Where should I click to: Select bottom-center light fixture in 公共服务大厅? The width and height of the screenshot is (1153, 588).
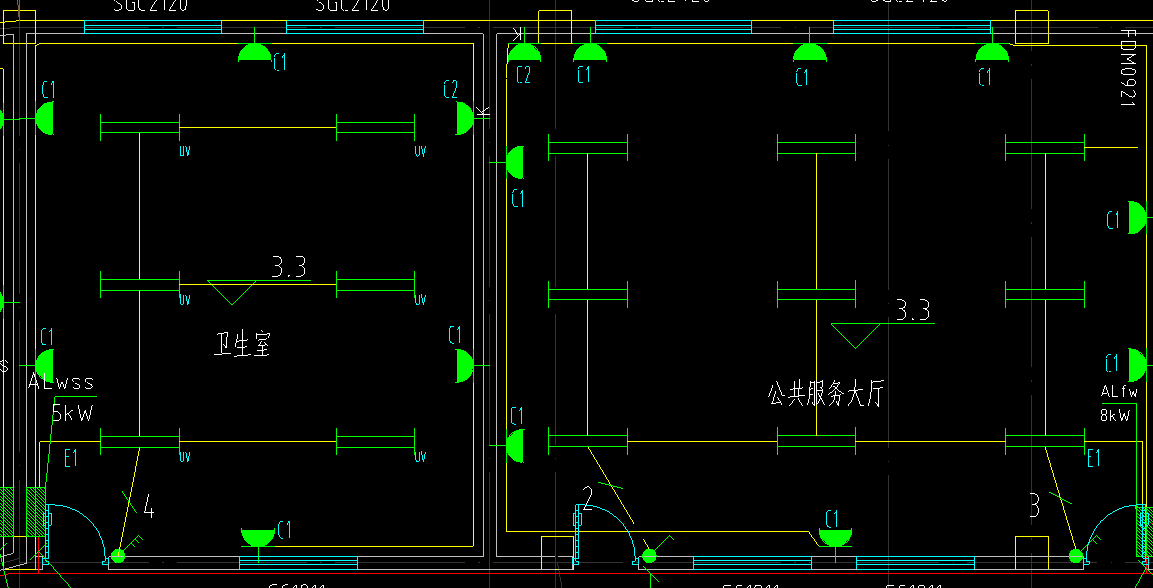816,441
